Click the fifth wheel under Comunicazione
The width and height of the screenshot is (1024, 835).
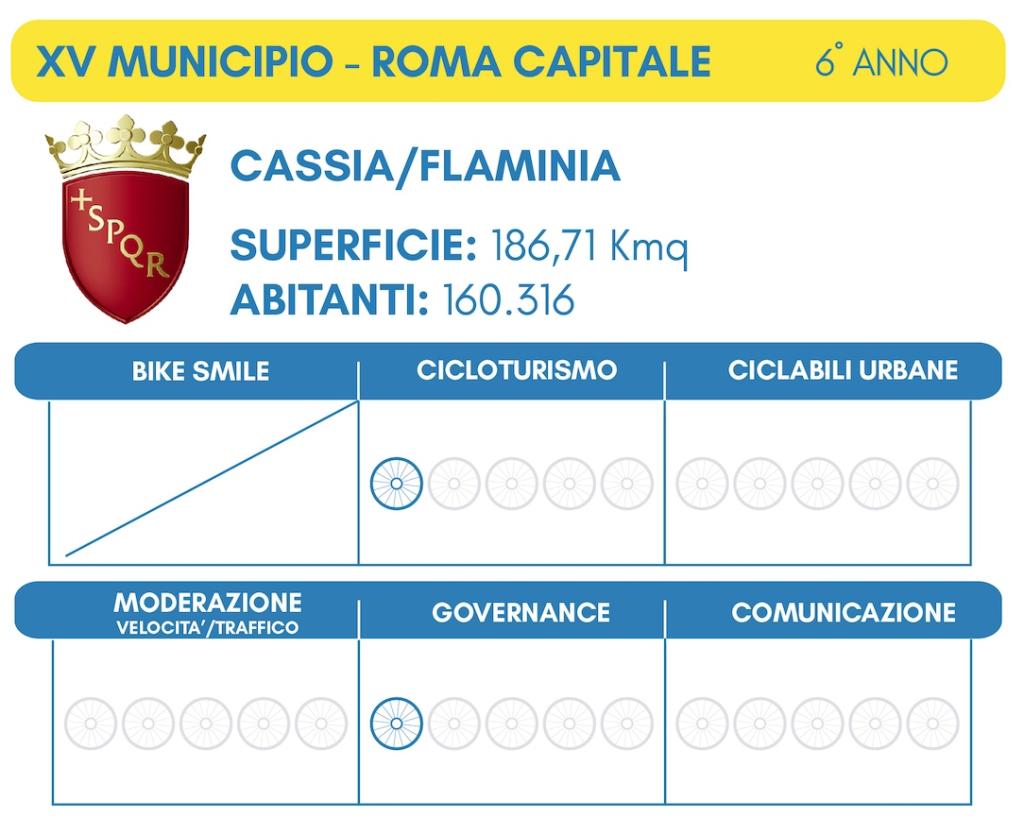(933, 723)
